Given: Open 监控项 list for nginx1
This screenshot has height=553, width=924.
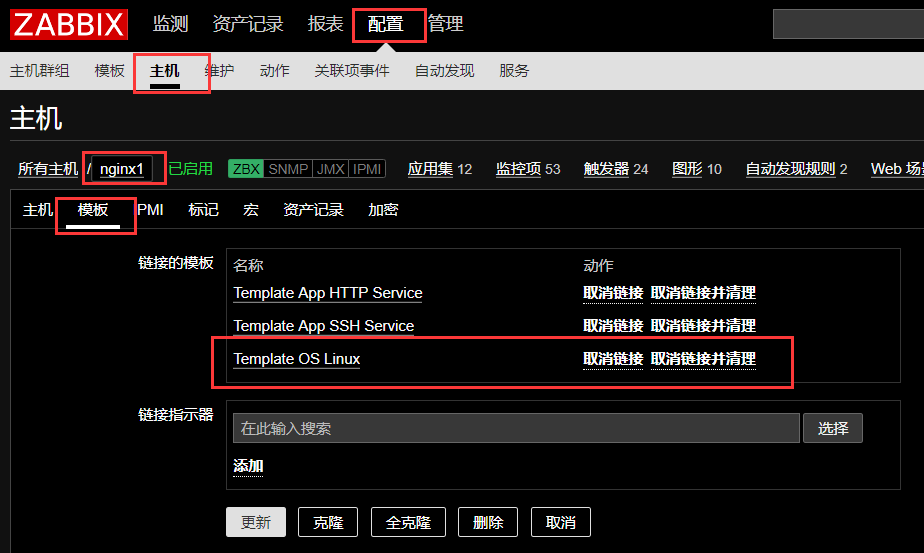Looking at the screenshot, I should click(519, 169).
